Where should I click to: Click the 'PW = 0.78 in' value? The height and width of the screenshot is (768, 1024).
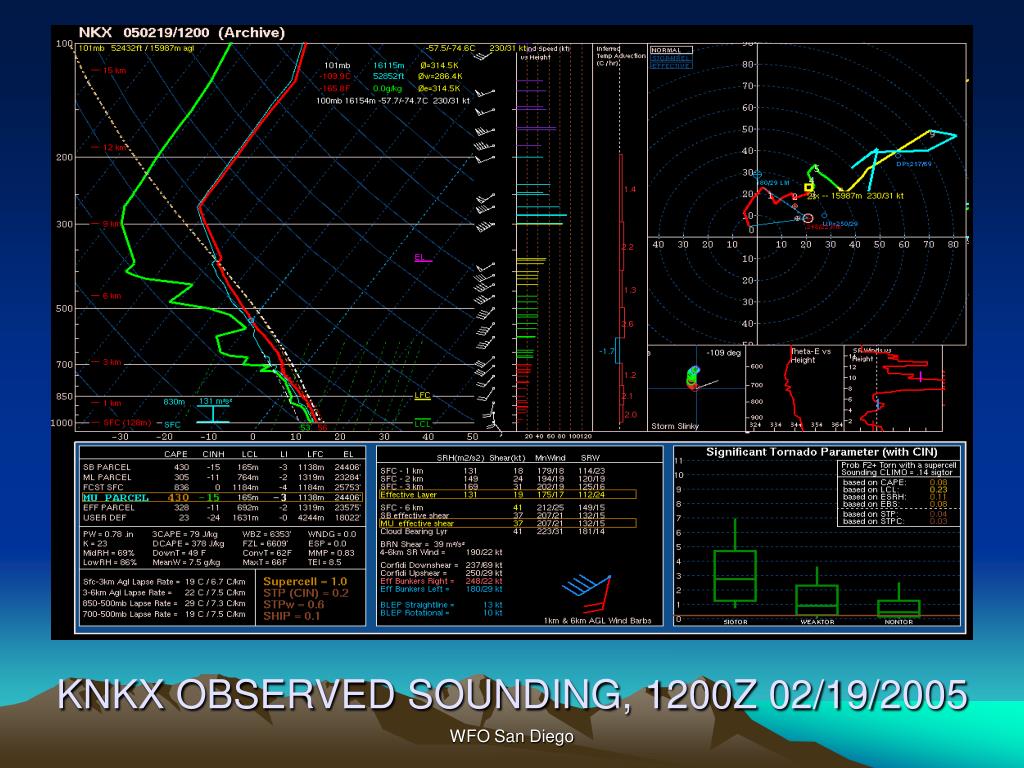pyautogui.click(x=108, y=534)
